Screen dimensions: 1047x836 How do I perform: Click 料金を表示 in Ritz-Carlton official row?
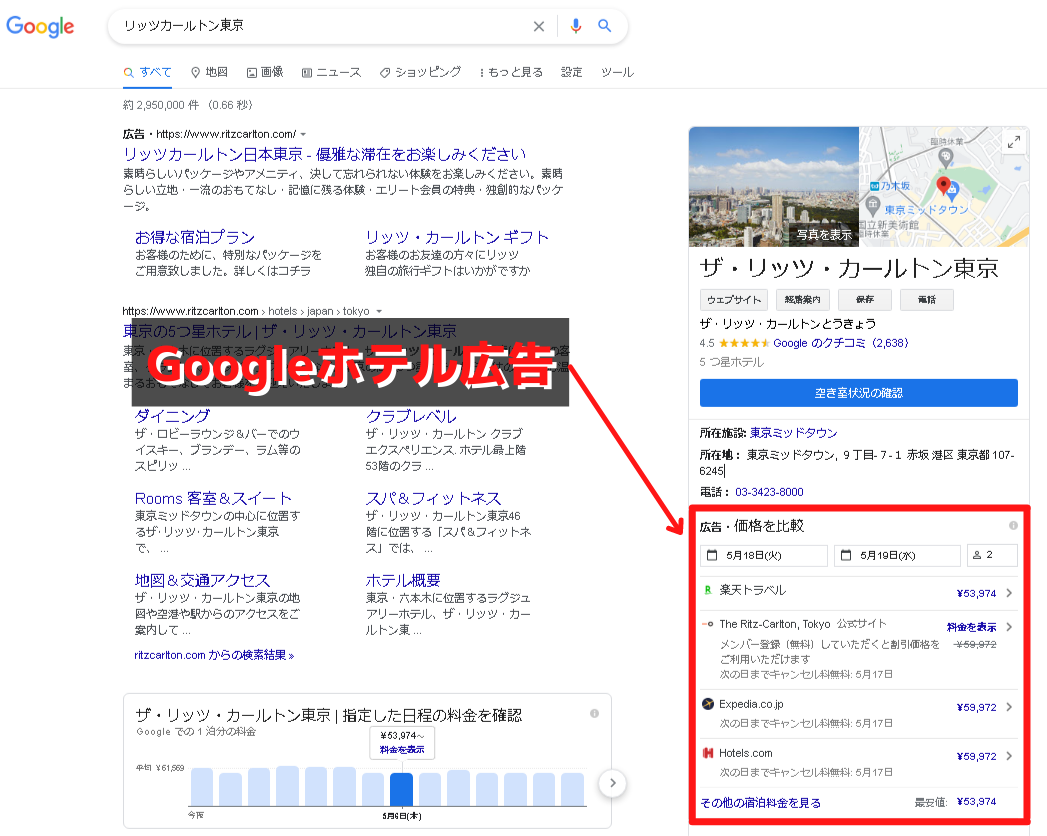972,627
